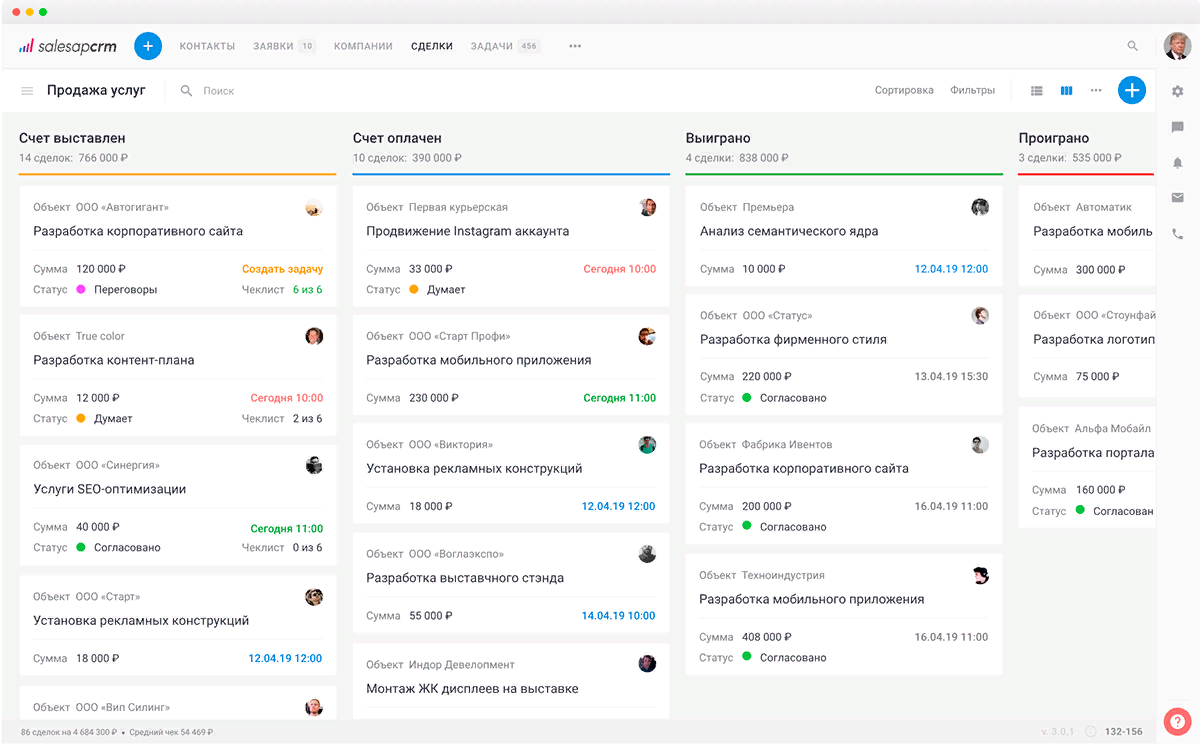This screenshot has height=745, width=1200.
Task: Open the user profile avatar
Action: point(1177,46)
